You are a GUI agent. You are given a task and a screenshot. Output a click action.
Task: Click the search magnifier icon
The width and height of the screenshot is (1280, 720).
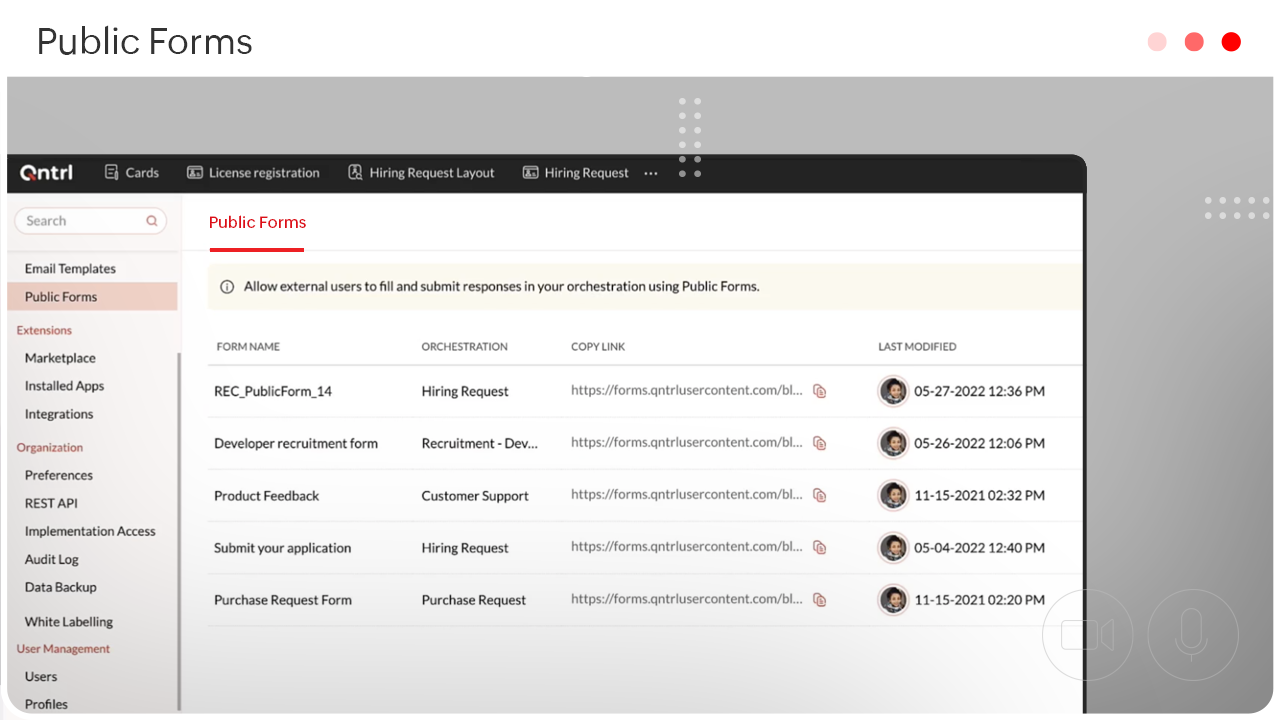pyautogui.click(x=152, y=221)
